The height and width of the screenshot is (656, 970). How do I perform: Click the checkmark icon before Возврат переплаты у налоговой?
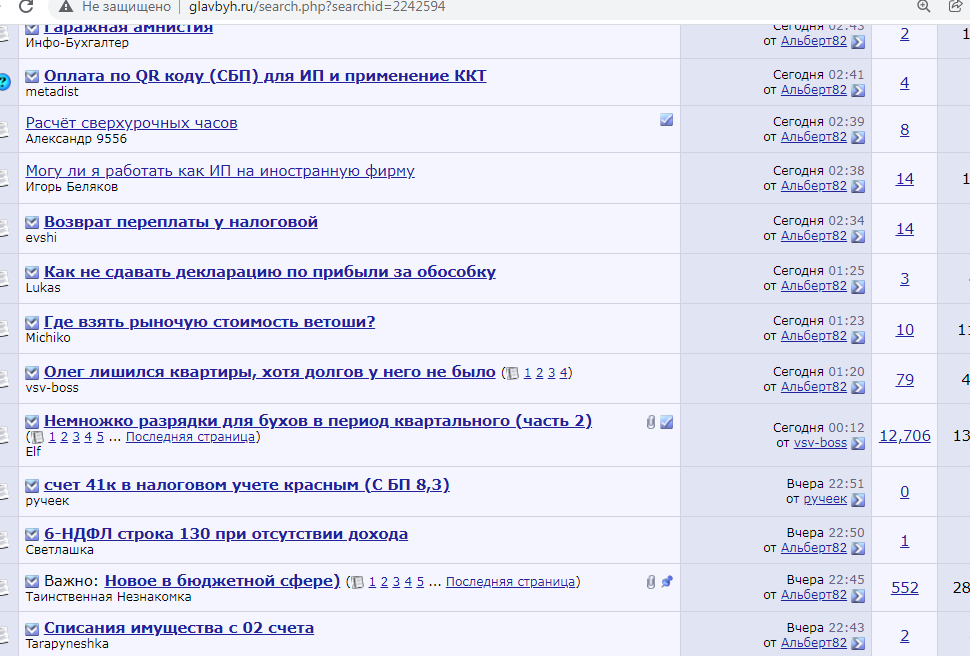(32, 222)
